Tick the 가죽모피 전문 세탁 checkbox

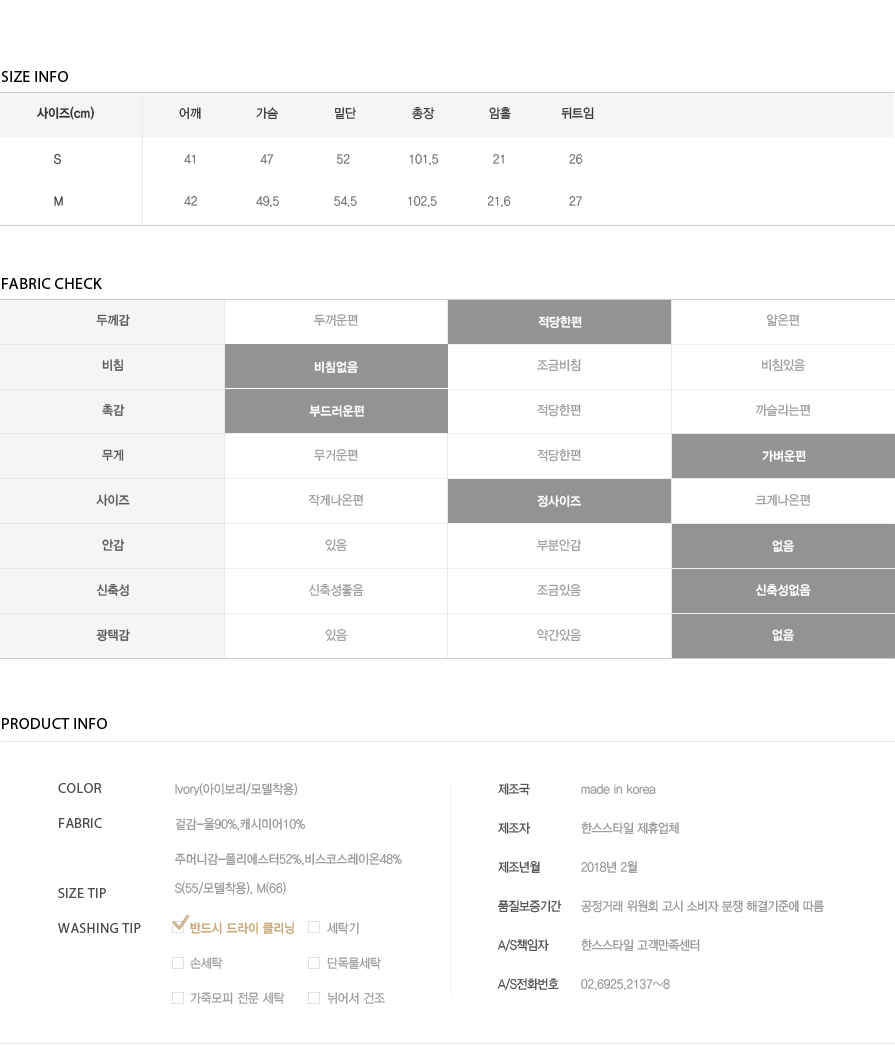178,998
